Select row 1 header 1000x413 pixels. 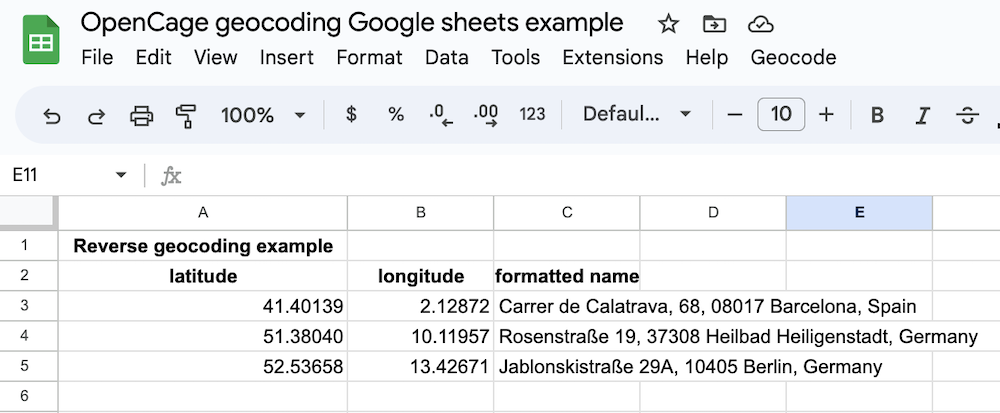tap(29, 245)
